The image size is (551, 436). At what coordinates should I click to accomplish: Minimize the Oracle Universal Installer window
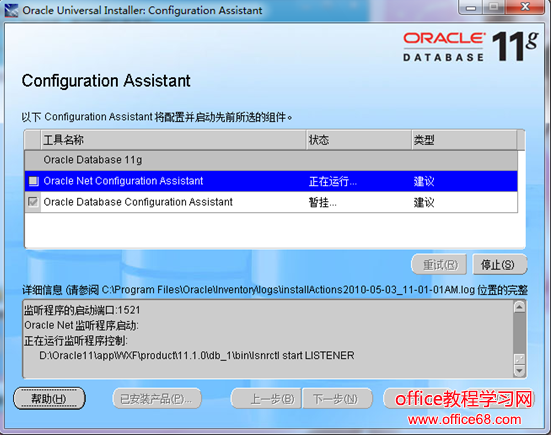tap(471, 8)
